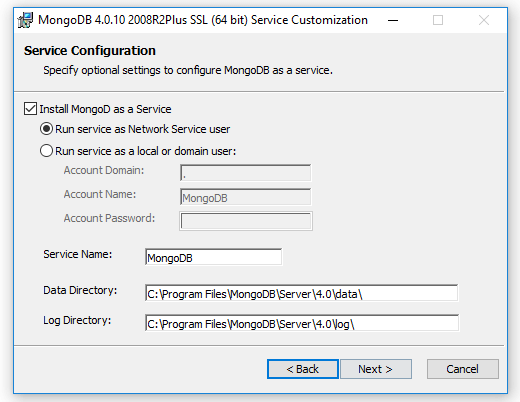Click into the Log Directory path field

point(302,323)
